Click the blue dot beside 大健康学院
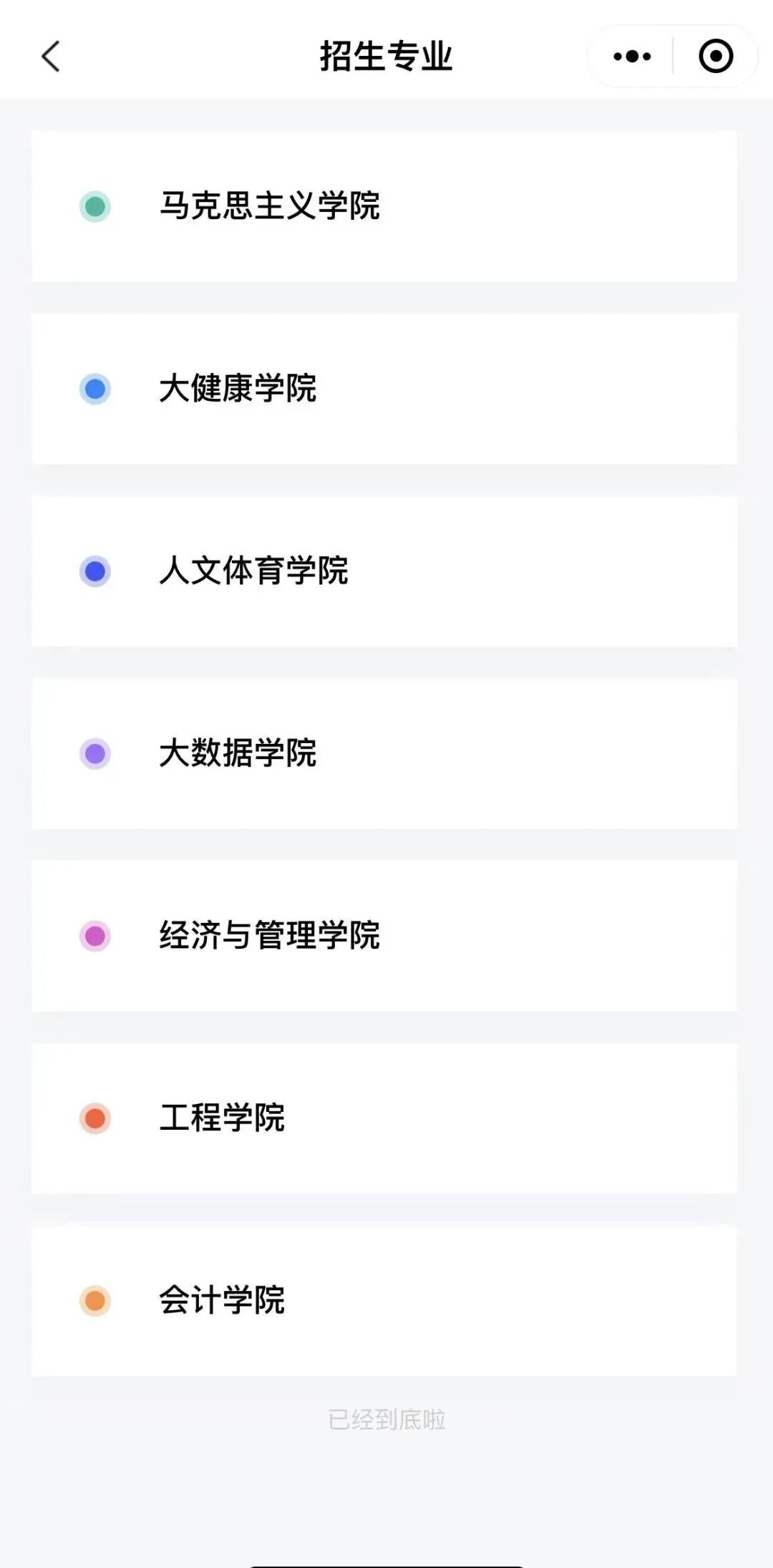 (x=95, y=389)
